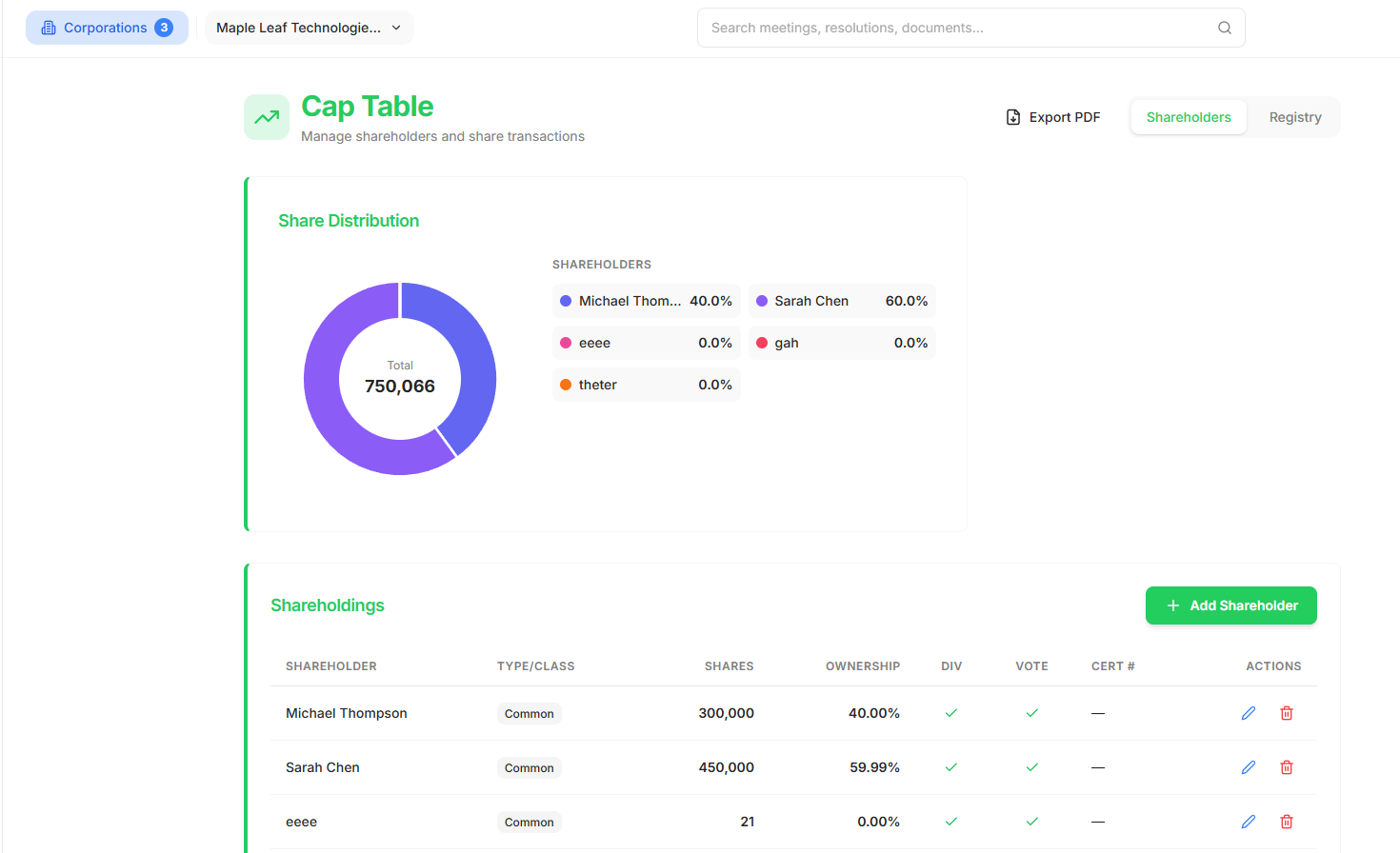Click the Export PDF file icon
The height and width of the screenshot is (853, 1400).
click(1013, 117)
